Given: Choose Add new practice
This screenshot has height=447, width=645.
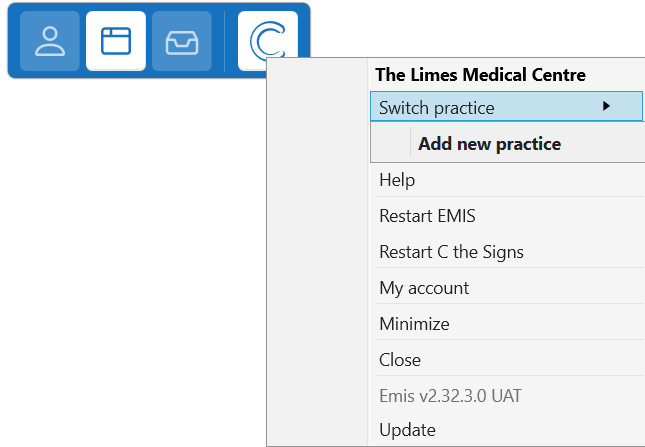Looking at the screenshot, I should tap(489, 144).
